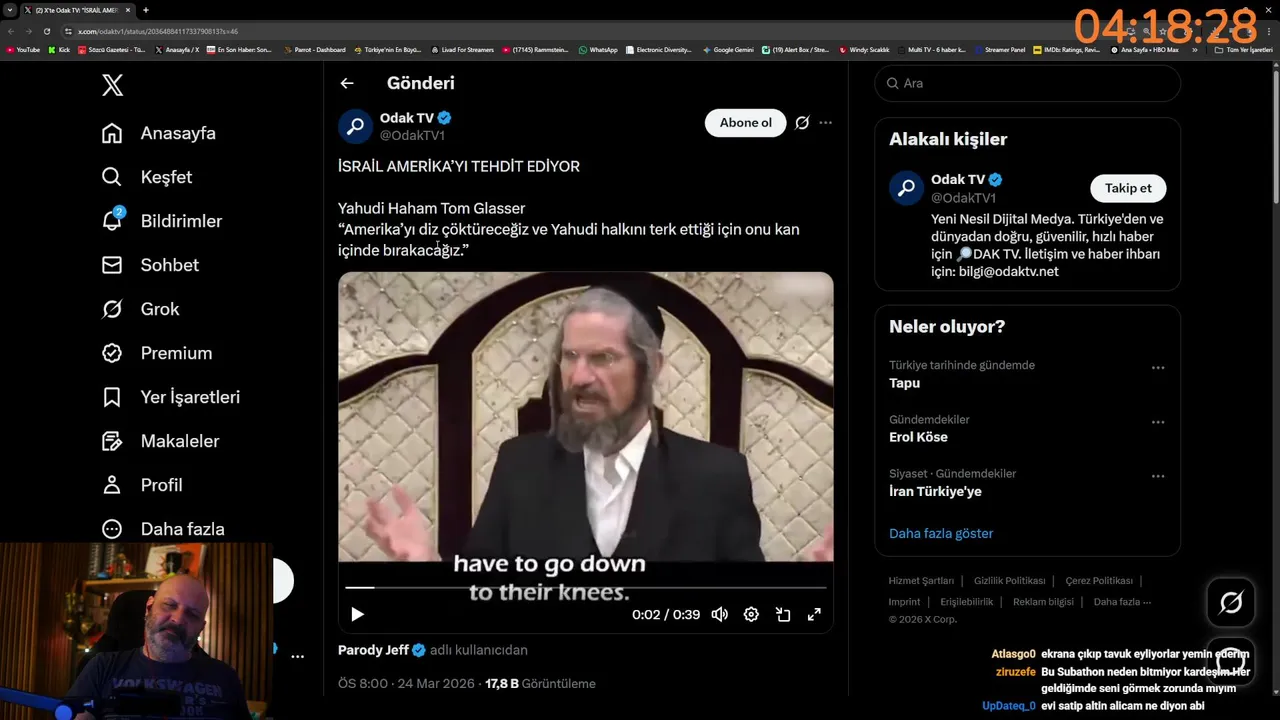Open video settings gear icon

[x=751, y=615]
